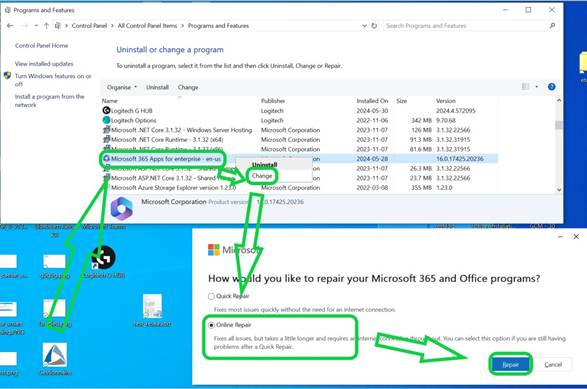Go back in Programs and Features window
The height and width of the screenshot is (389, 587).
click(x=10, y=26)
